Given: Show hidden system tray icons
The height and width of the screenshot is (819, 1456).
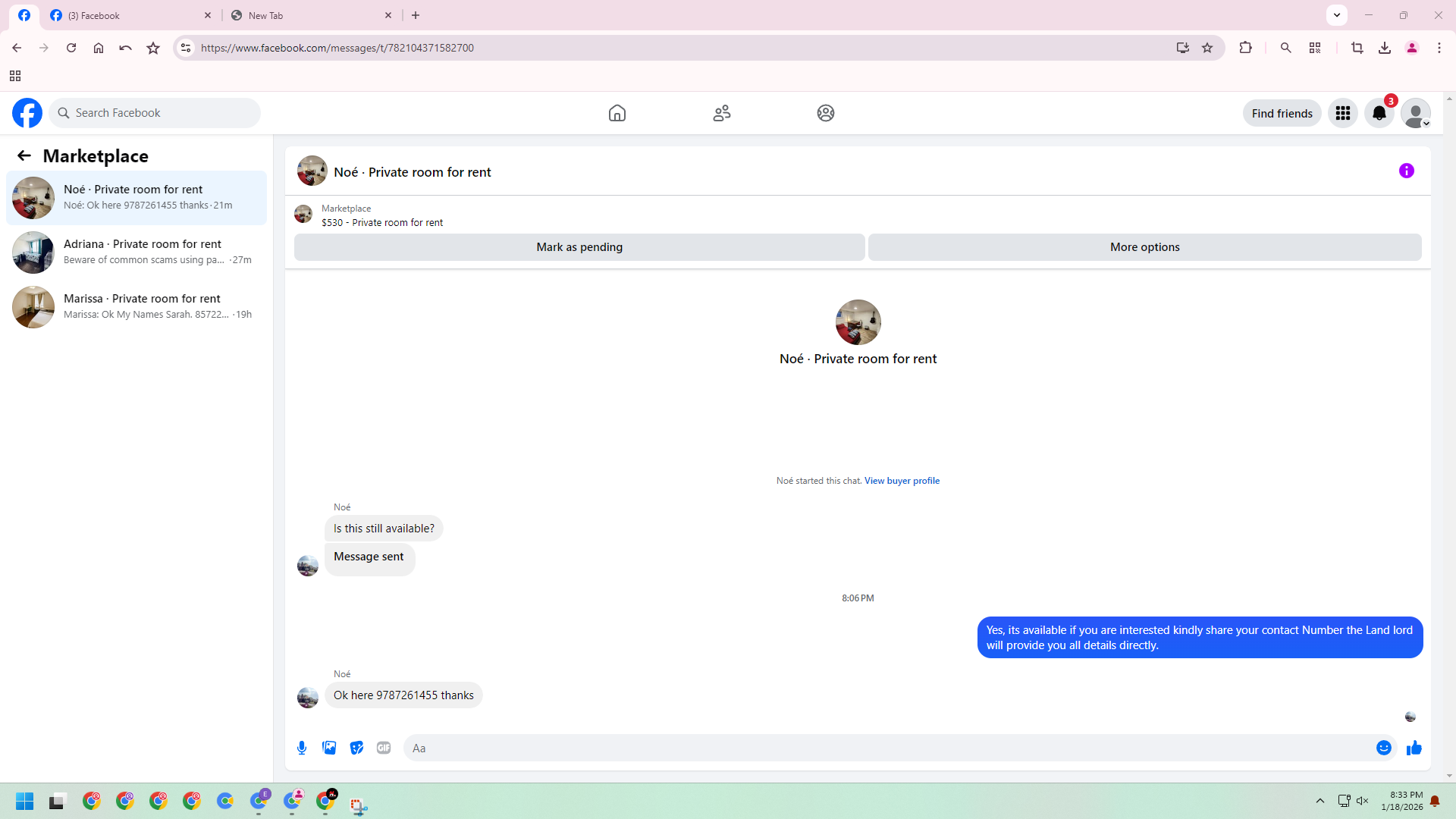Looking at the screenshot, I should (x=1320, y=801).
